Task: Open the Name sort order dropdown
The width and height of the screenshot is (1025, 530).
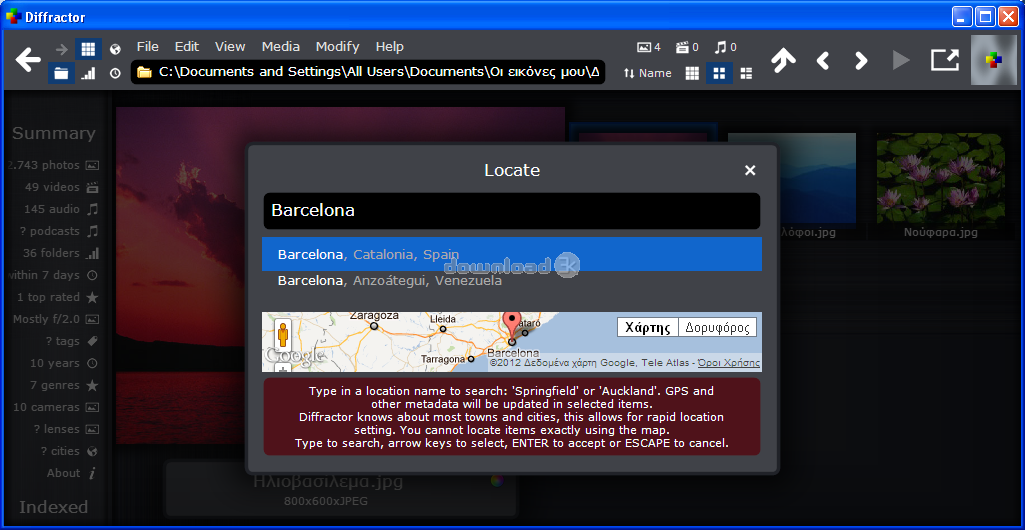Action: (647, 73)
